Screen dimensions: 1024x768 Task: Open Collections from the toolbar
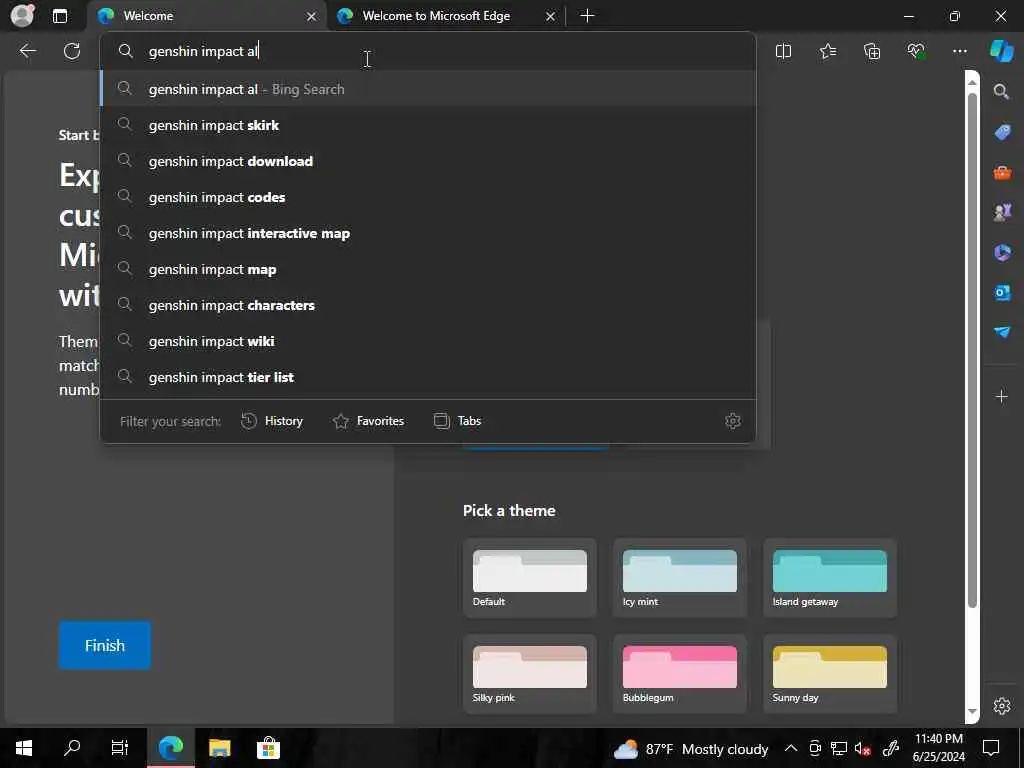pos(872,51)
